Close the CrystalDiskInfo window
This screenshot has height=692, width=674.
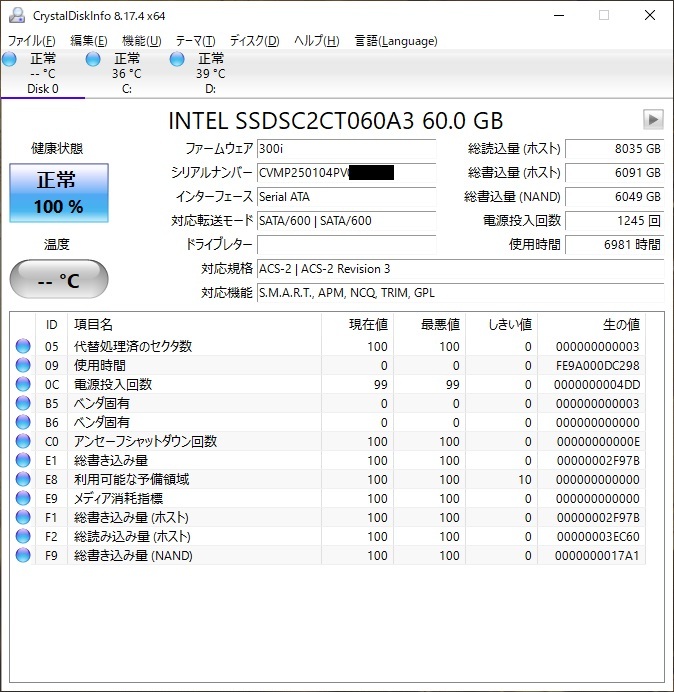650,15
